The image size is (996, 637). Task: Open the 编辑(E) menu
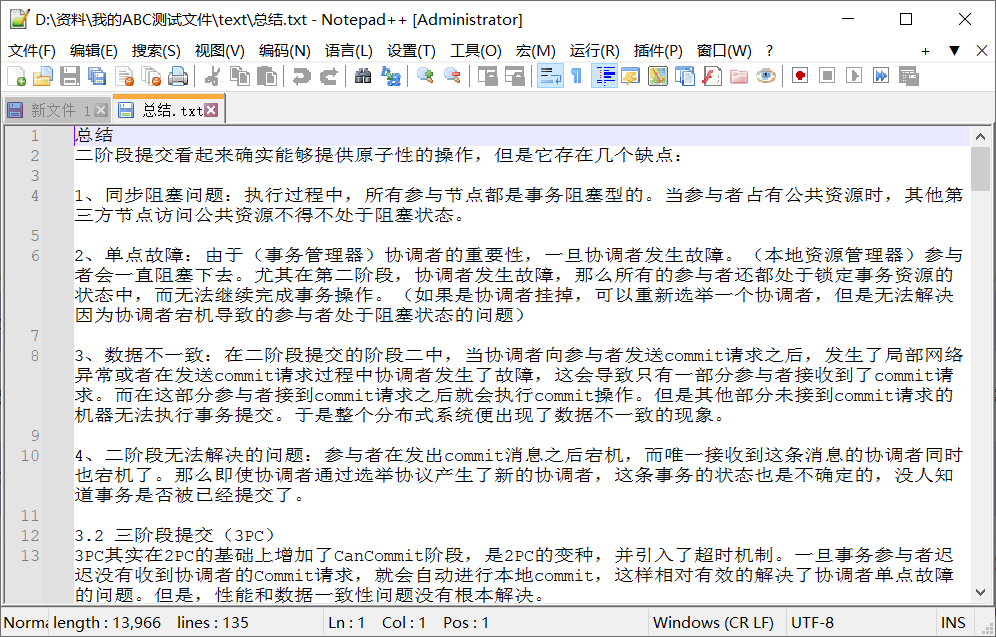[x=93, y=51]
